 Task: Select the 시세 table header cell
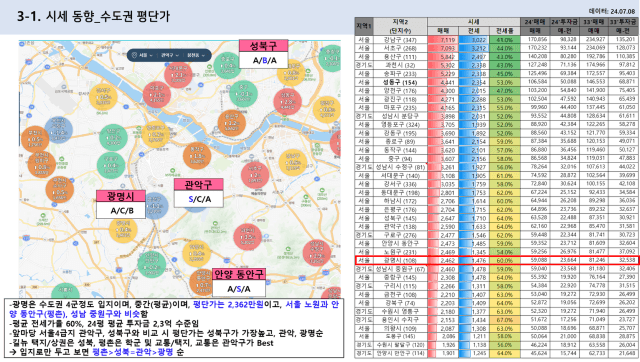click(473, 22)
